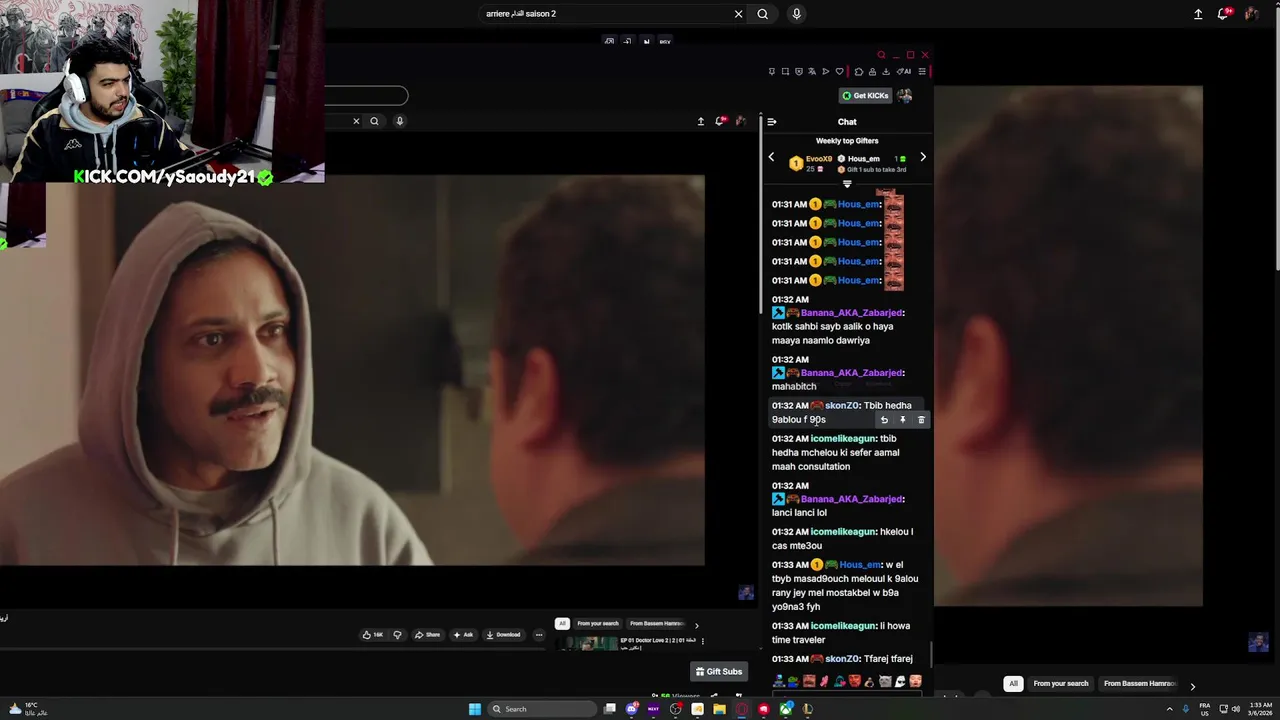
Task: Click the ad-blocker shield icon
Action: click(x=799, y=71)
